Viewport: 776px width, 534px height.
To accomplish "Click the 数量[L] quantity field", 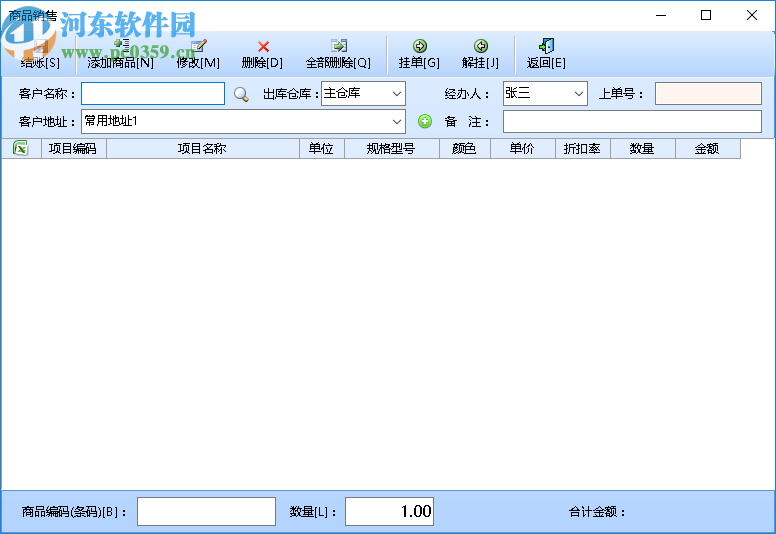I will tap(389, 511).
